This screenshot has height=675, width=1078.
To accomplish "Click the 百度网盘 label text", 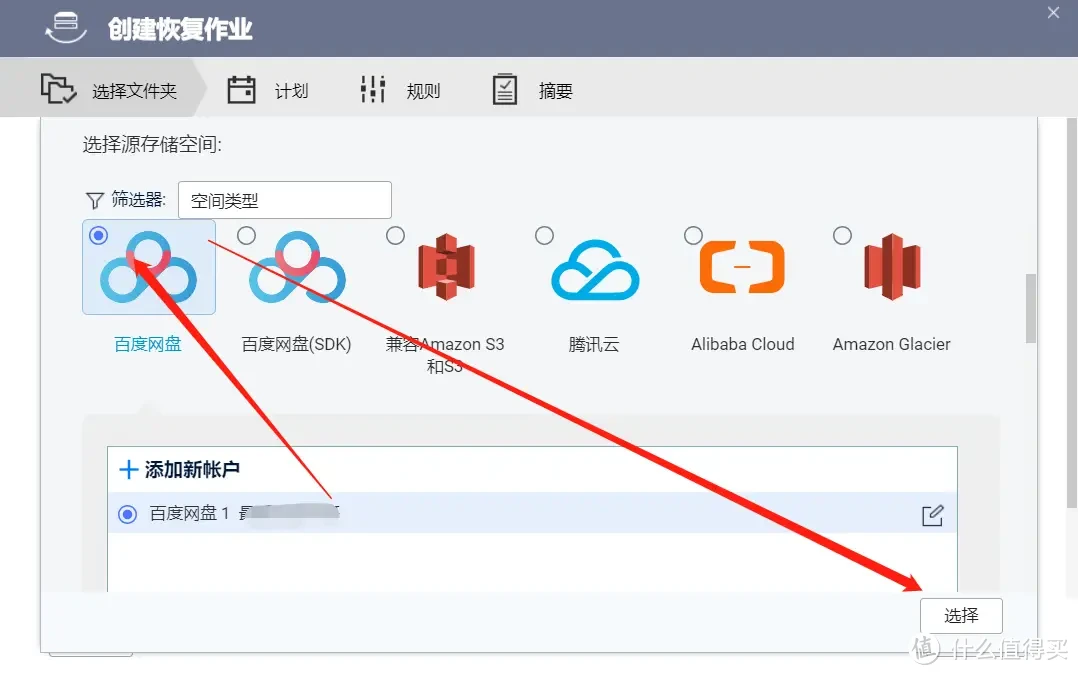I will pyautogui.click(x=148, y=344).
